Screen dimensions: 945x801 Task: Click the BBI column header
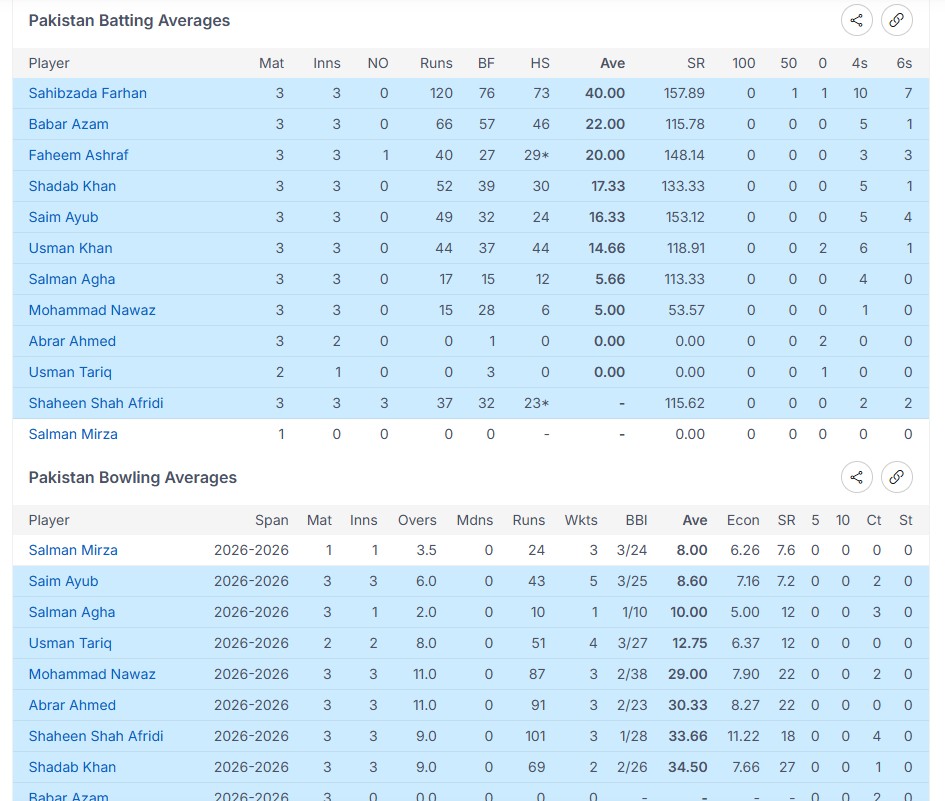[x=636, y=520]
